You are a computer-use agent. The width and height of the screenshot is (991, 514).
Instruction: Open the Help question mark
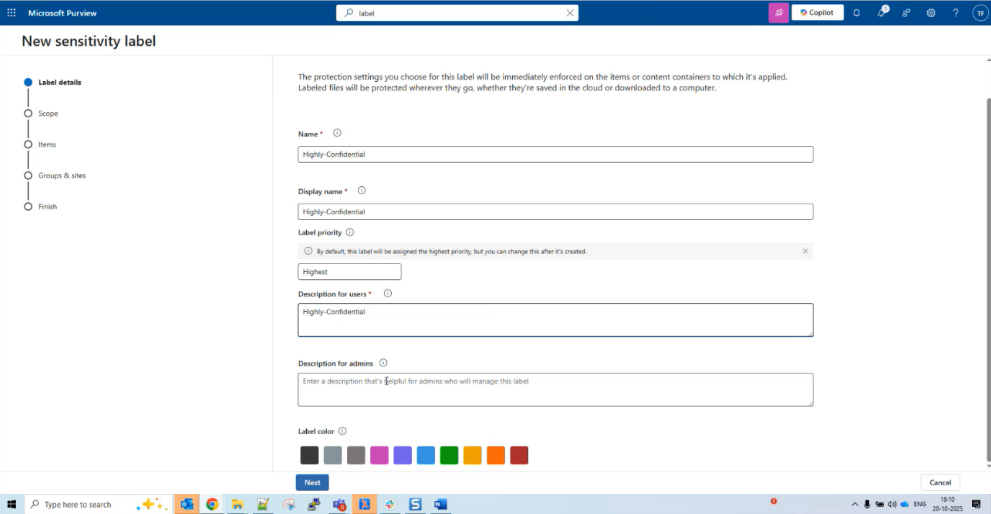pyautogui.click(x=955, y=13)
